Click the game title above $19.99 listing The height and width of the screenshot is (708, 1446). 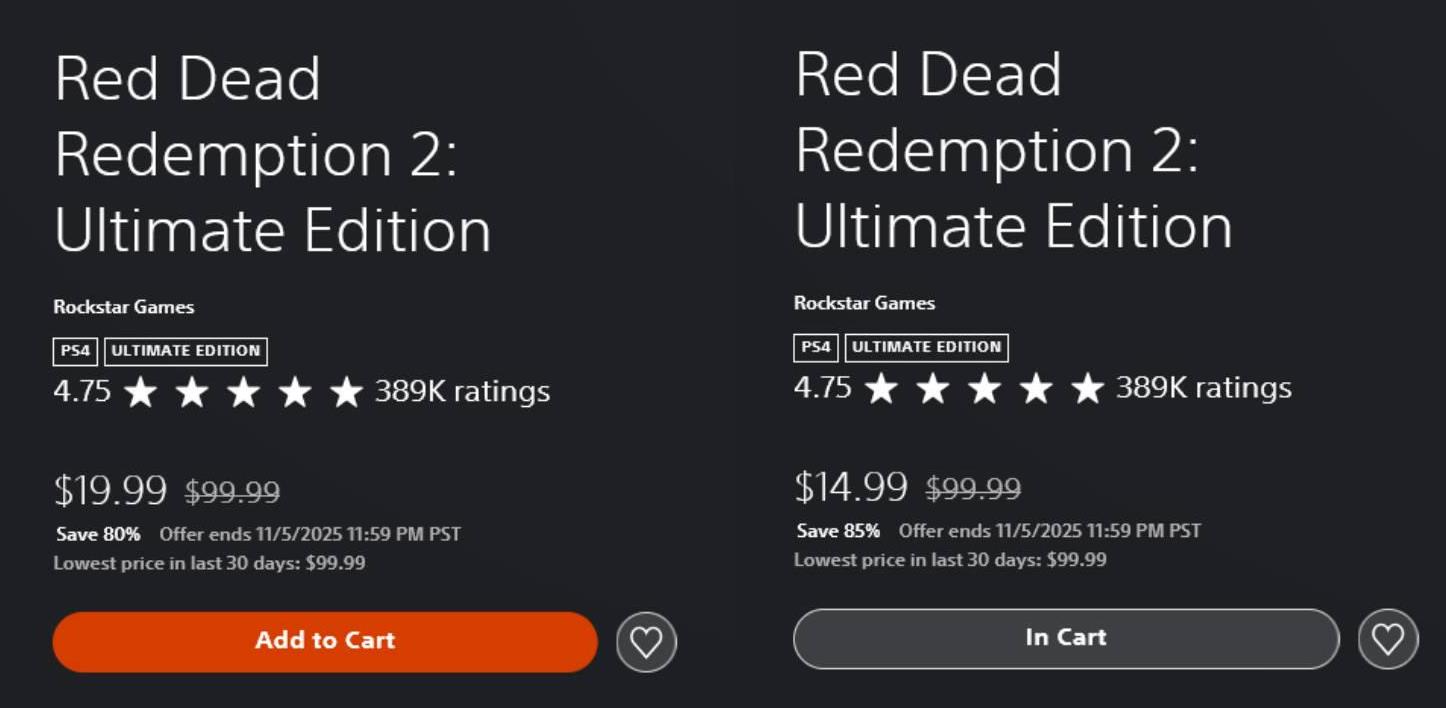coord(272,155)
